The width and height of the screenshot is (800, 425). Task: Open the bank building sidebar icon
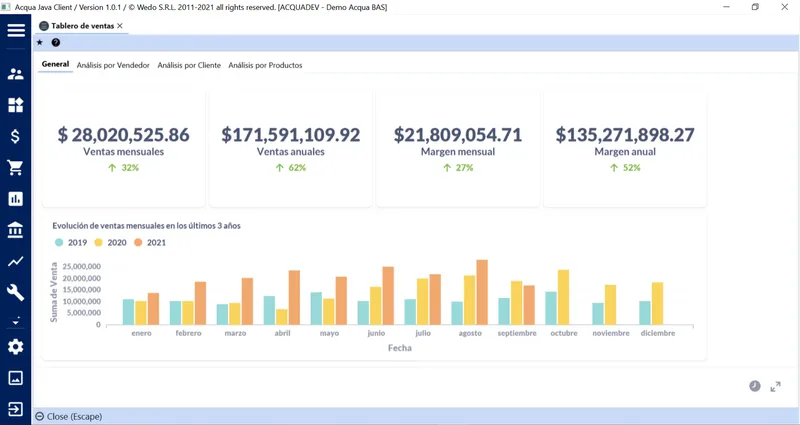(16, 230)
